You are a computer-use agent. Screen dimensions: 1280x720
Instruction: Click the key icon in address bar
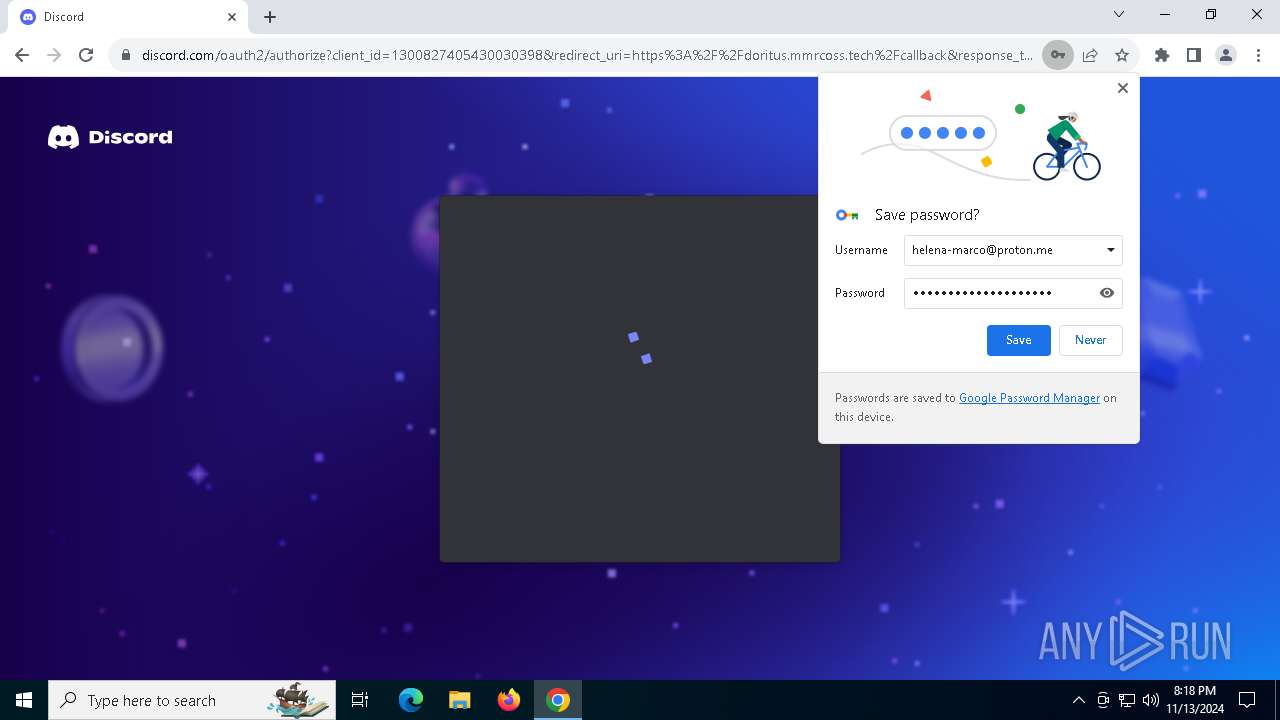click(x=1057, y=55)
